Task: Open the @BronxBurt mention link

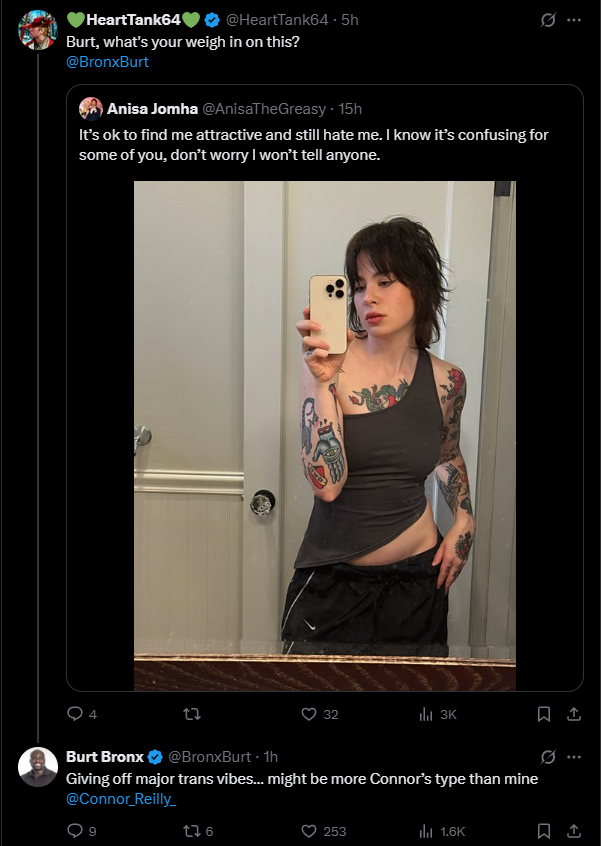Action: pyautogui.click(x=107, y=62)
